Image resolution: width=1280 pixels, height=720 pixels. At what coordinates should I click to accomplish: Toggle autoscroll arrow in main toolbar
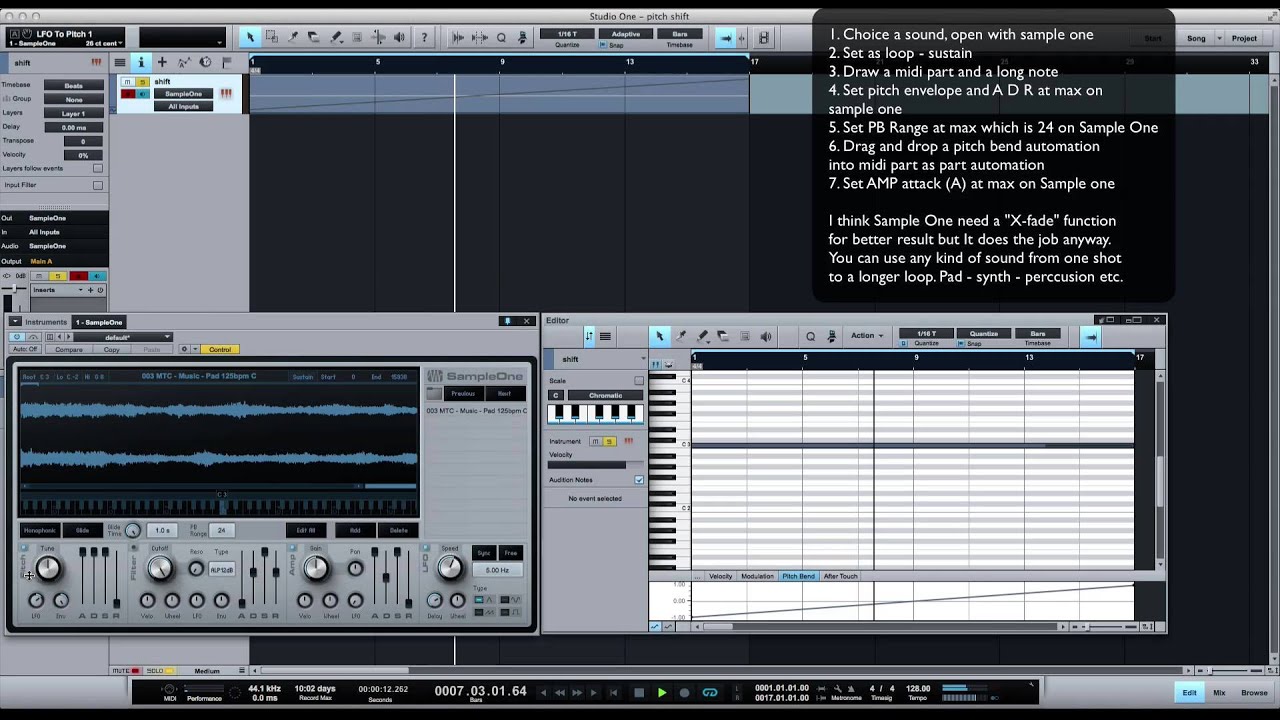[726, 38]
